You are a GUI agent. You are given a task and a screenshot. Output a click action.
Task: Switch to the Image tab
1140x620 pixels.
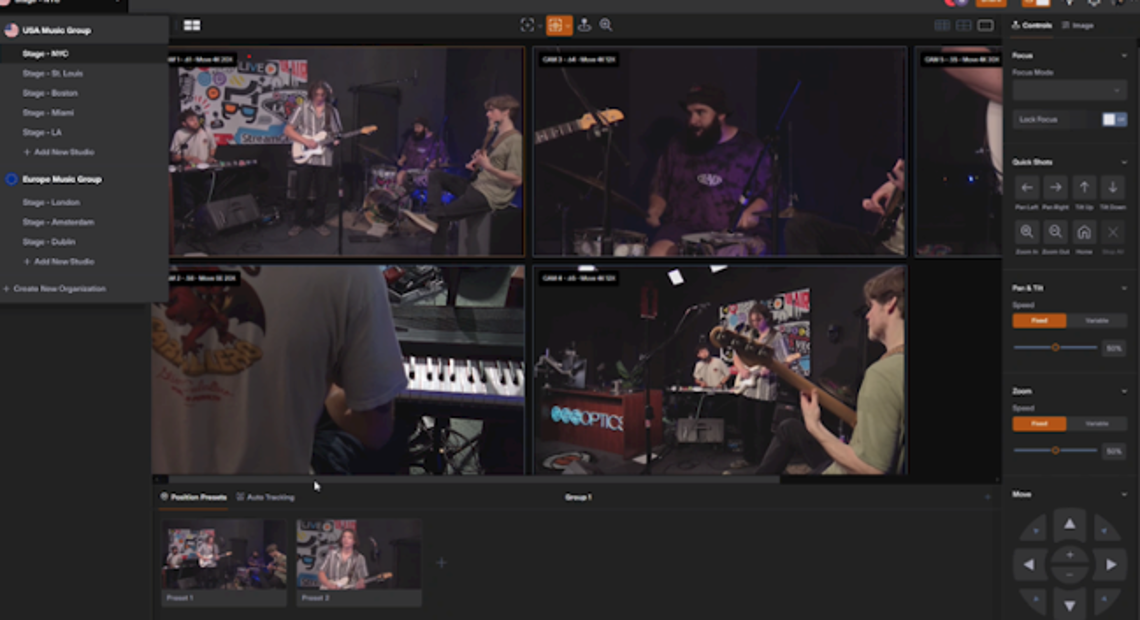pyautogui.click(x=1078, y=25)
